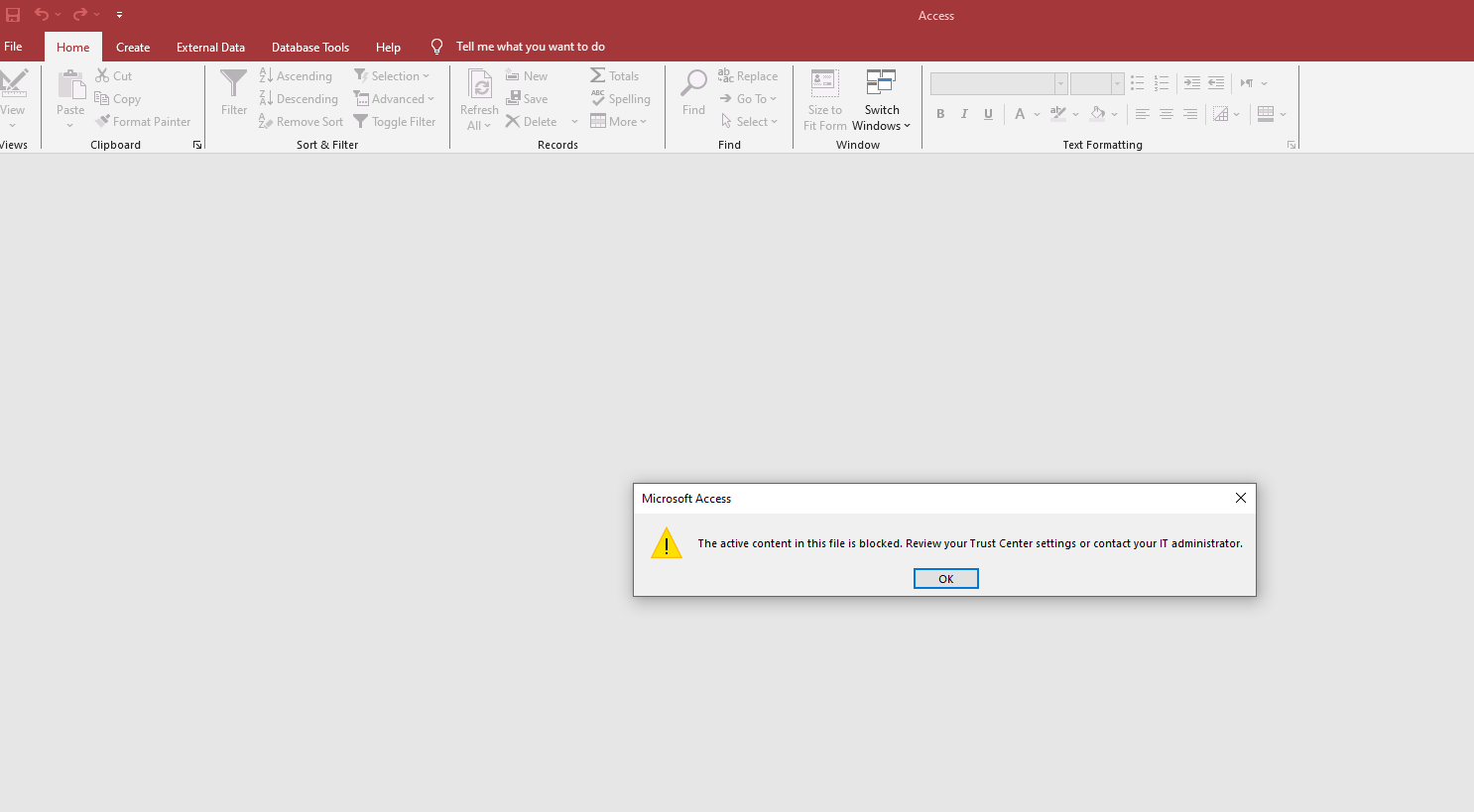1474x812 pixels.
Task: Click the Copy icon
Action: point(102,98)
